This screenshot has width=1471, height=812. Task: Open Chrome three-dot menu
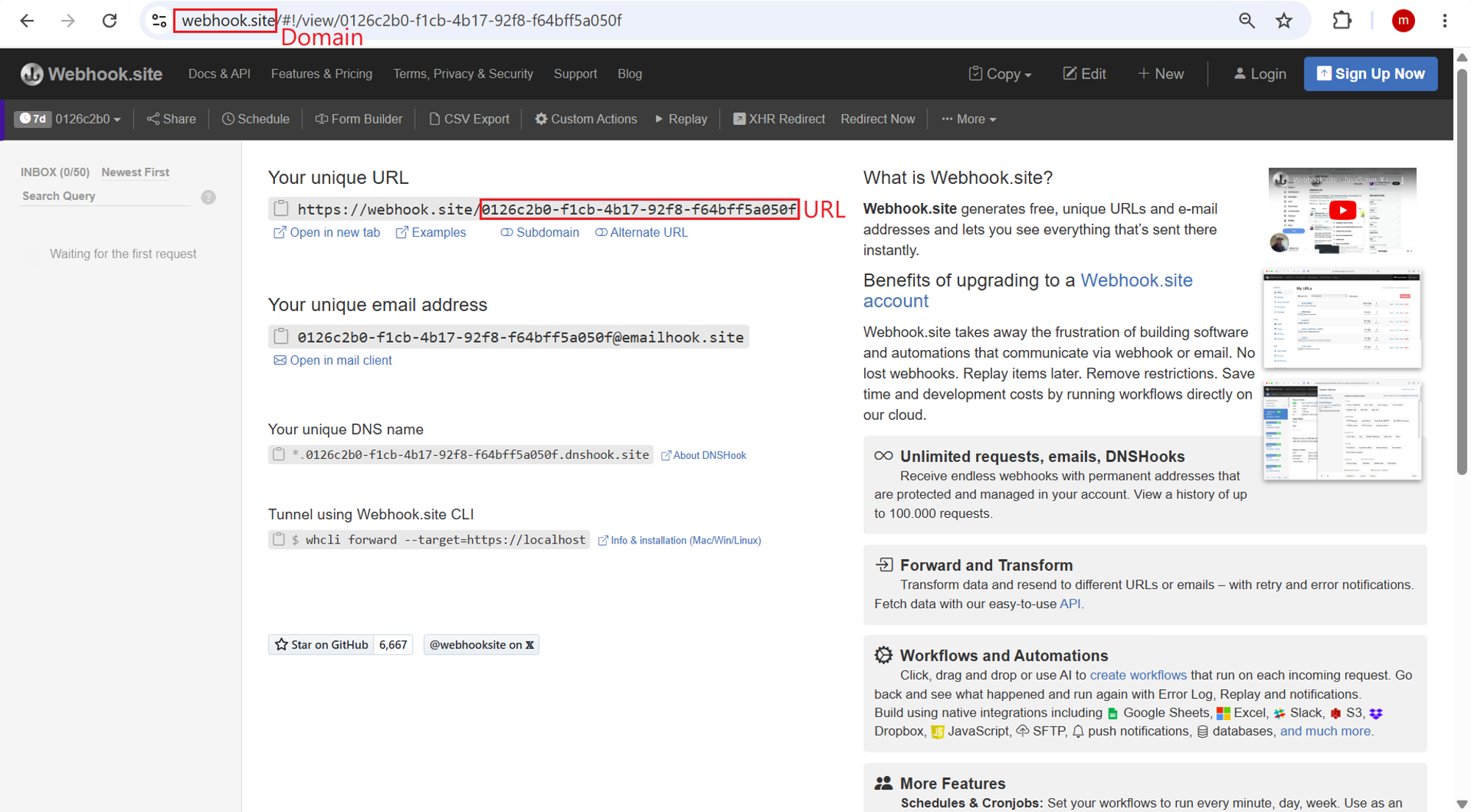[x=1445, y=21]
